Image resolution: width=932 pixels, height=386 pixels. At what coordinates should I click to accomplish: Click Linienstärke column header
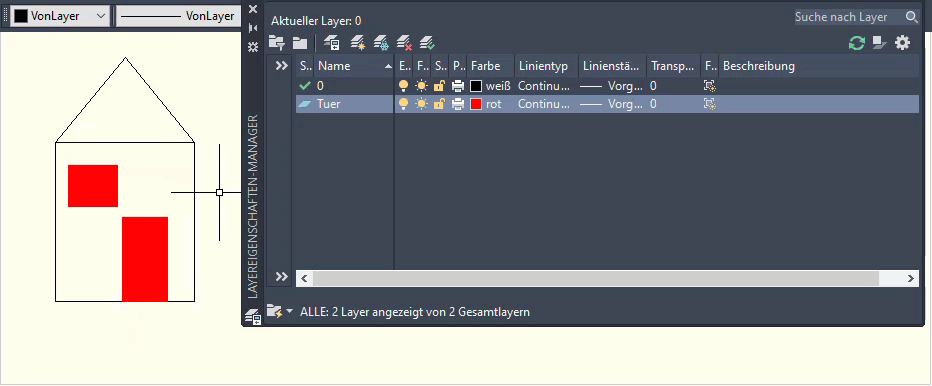(612, 65)
